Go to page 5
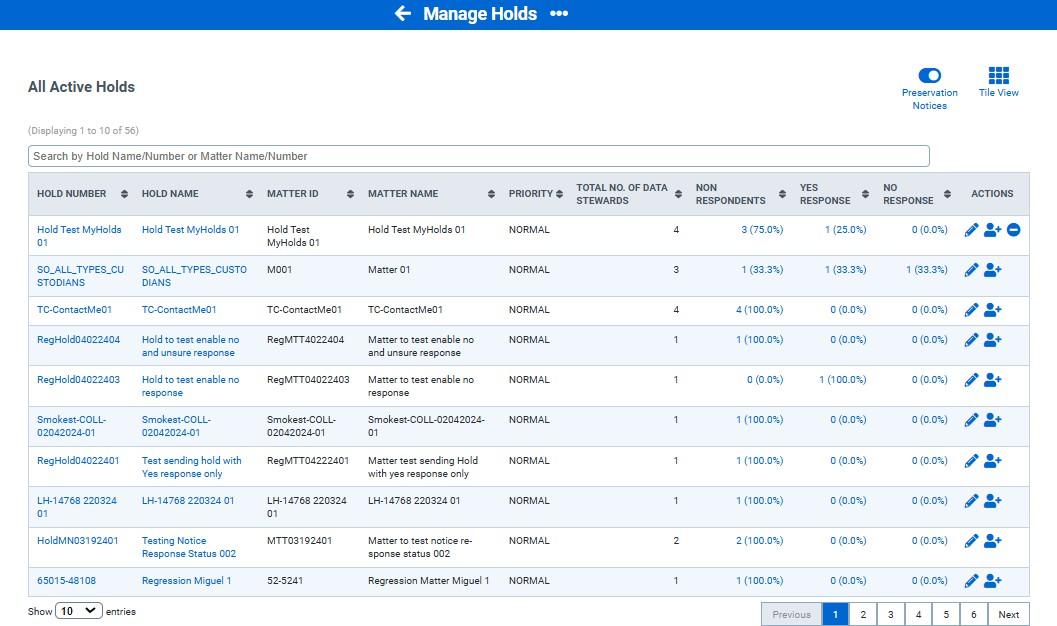 click(946, 615)
